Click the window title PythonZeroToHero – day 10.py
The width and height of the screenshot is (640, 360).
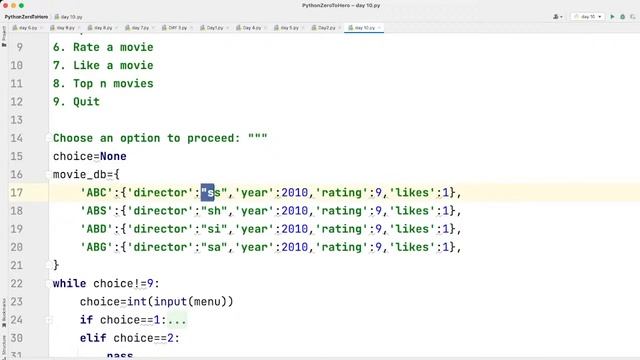coord(341,5)
